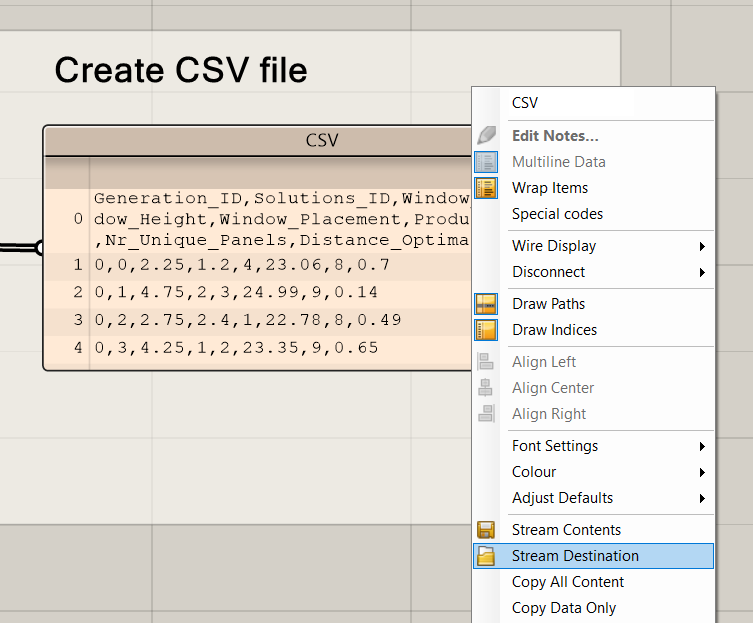
Task: Toggle Multiline Data option
Action: tap(594, 162)
